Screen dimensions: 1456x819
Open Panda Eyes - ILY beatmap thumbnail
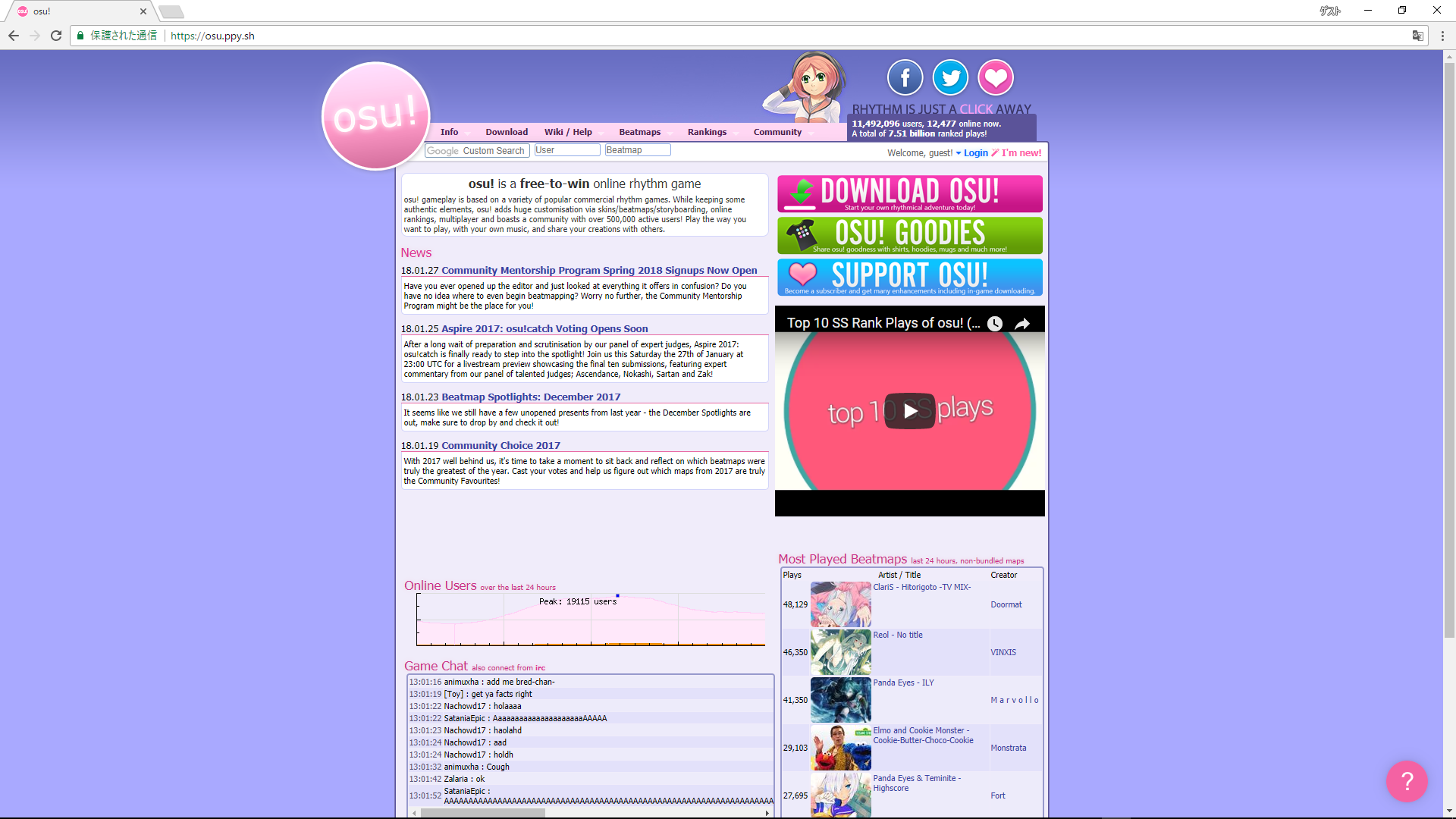pos(840,700)
